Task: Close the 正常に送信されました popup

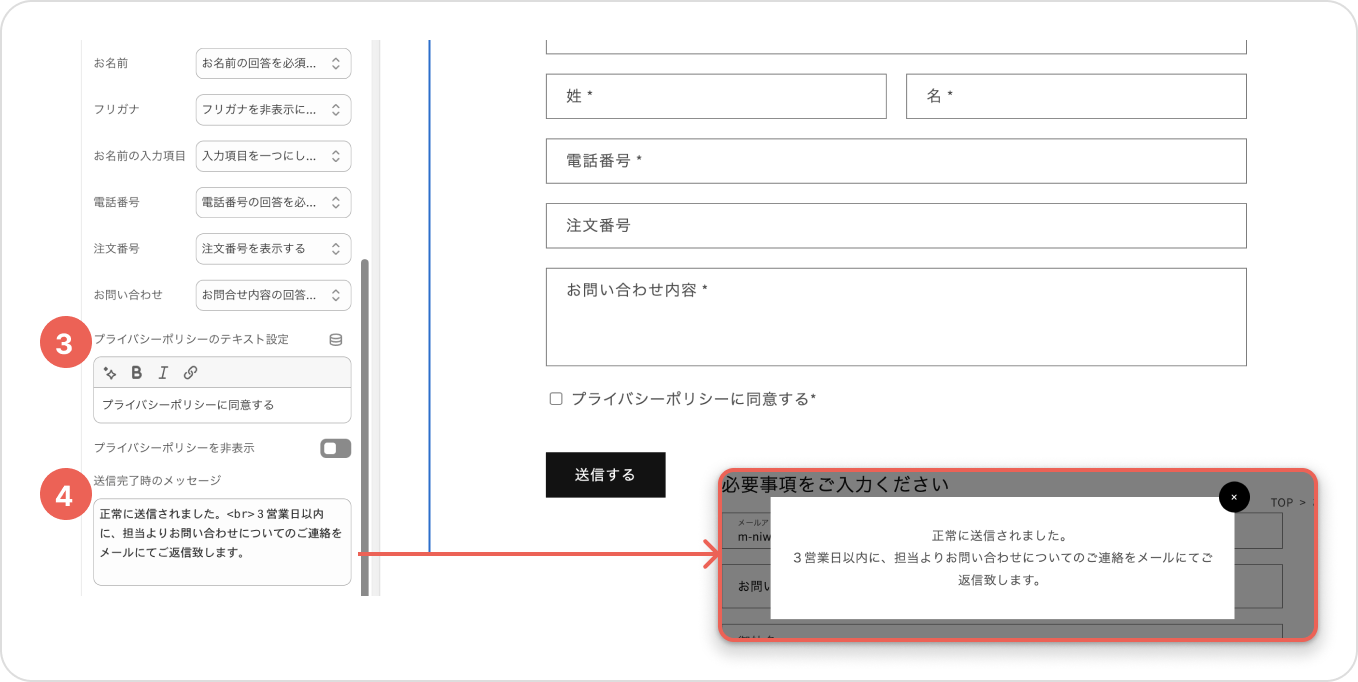Action: coord(1234,497)
